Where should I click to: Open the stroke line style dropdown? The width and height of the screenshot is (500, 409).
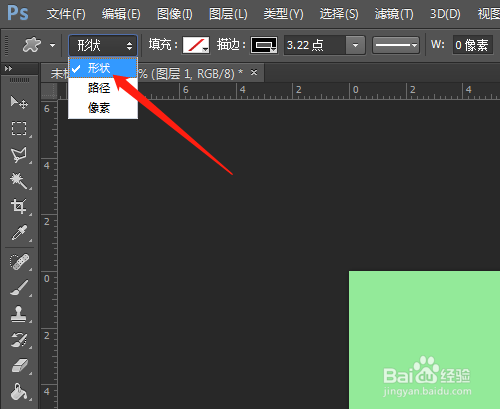coord(396,45)
